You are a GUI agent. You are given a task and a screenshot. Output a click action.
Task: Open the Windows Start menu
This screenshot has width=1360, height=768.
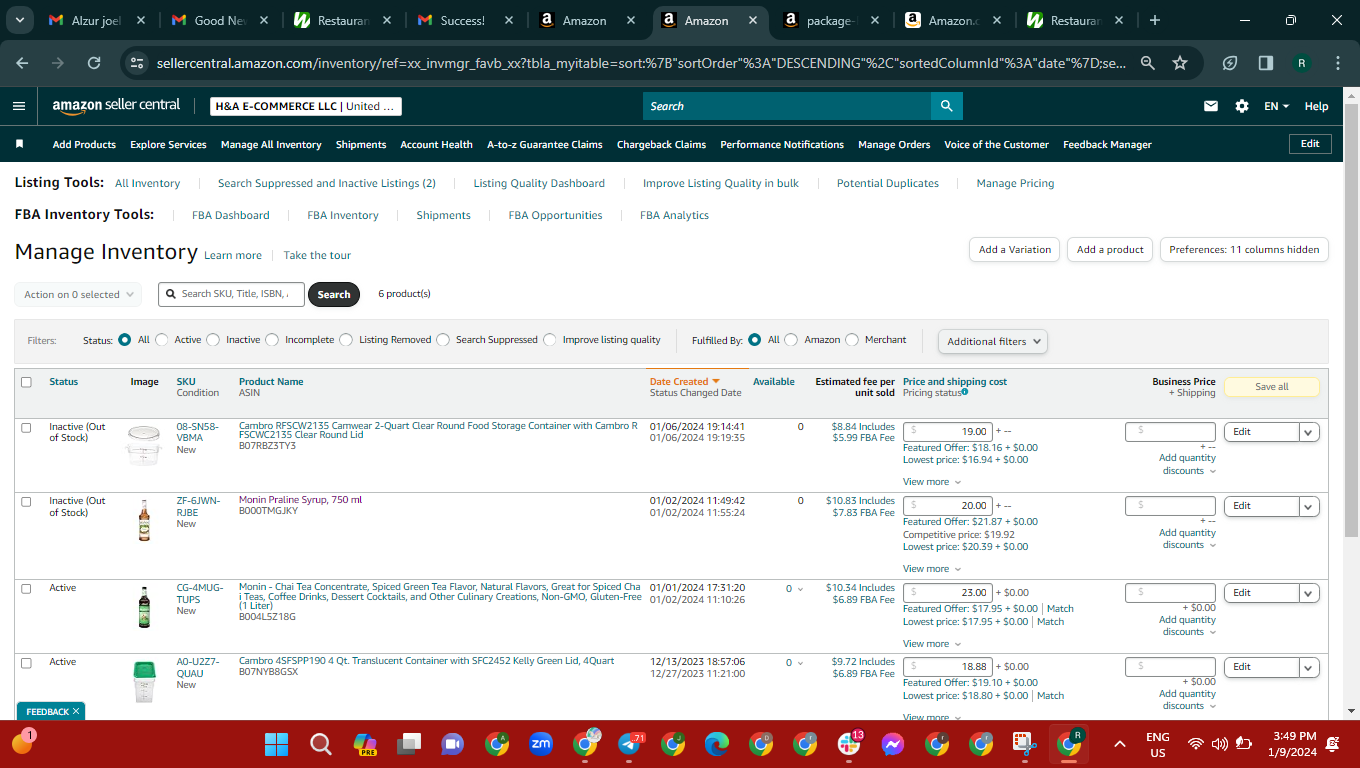(x=276, y=744)
